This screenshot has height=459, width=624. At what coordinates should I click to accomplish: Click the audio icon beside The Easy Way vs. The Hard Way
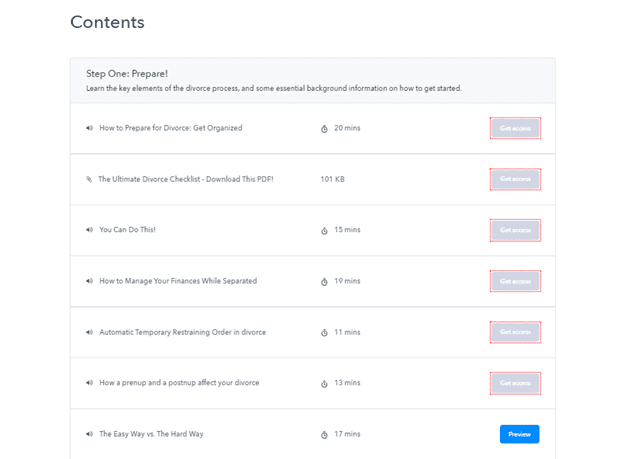pyautogui.click(x=90, y=434)
